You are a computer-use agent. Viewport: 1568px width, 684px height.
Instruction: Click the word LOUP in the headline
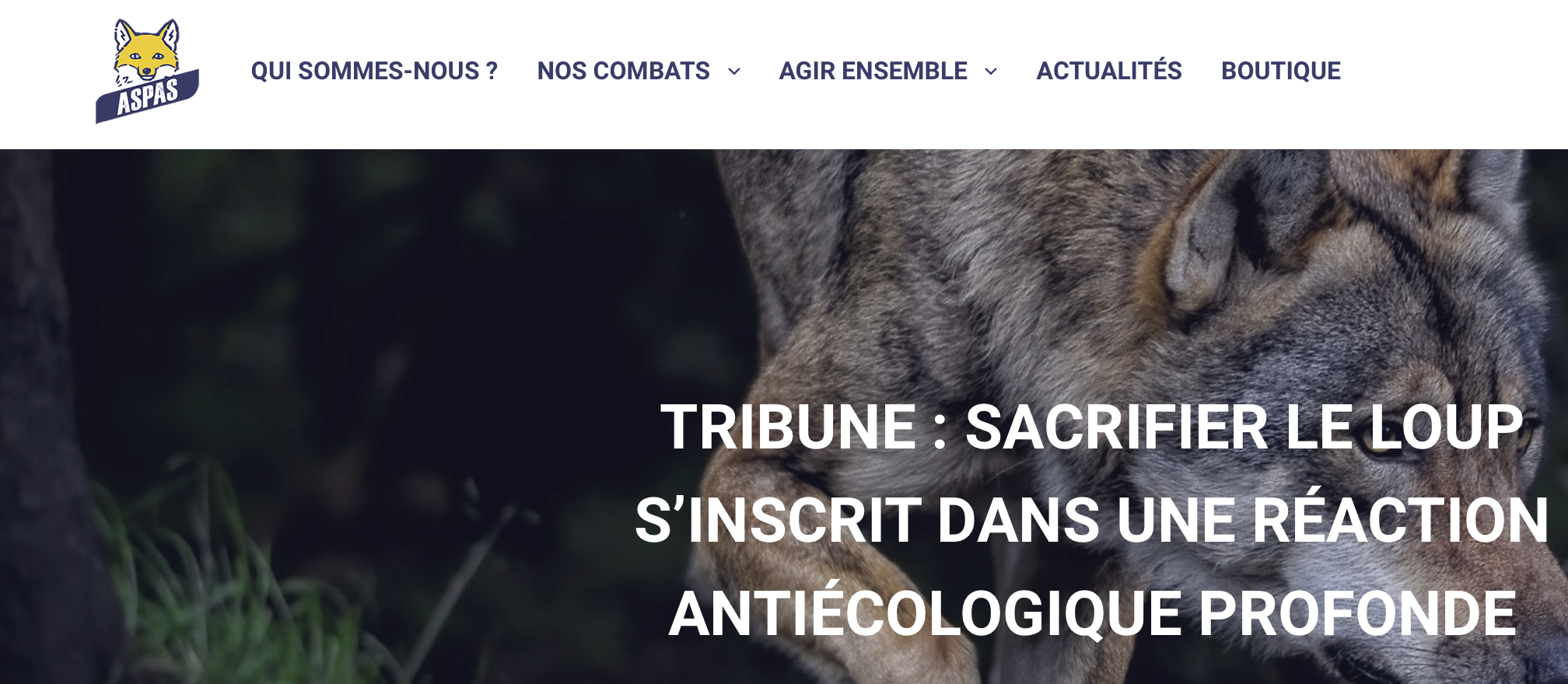click(1446, 427)
